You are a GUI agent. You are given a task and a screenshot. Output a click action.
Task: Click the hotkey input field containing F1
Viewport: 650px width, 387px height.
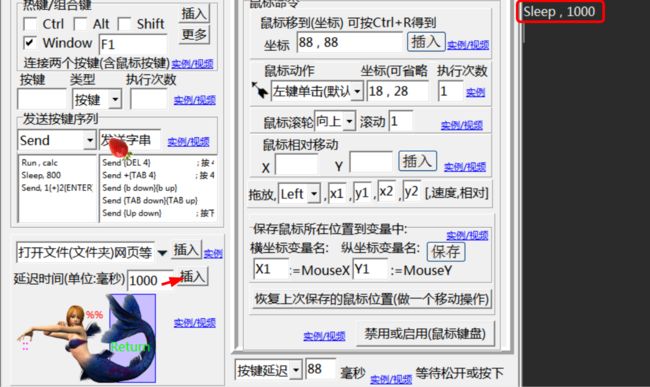[x=133, y=44]
